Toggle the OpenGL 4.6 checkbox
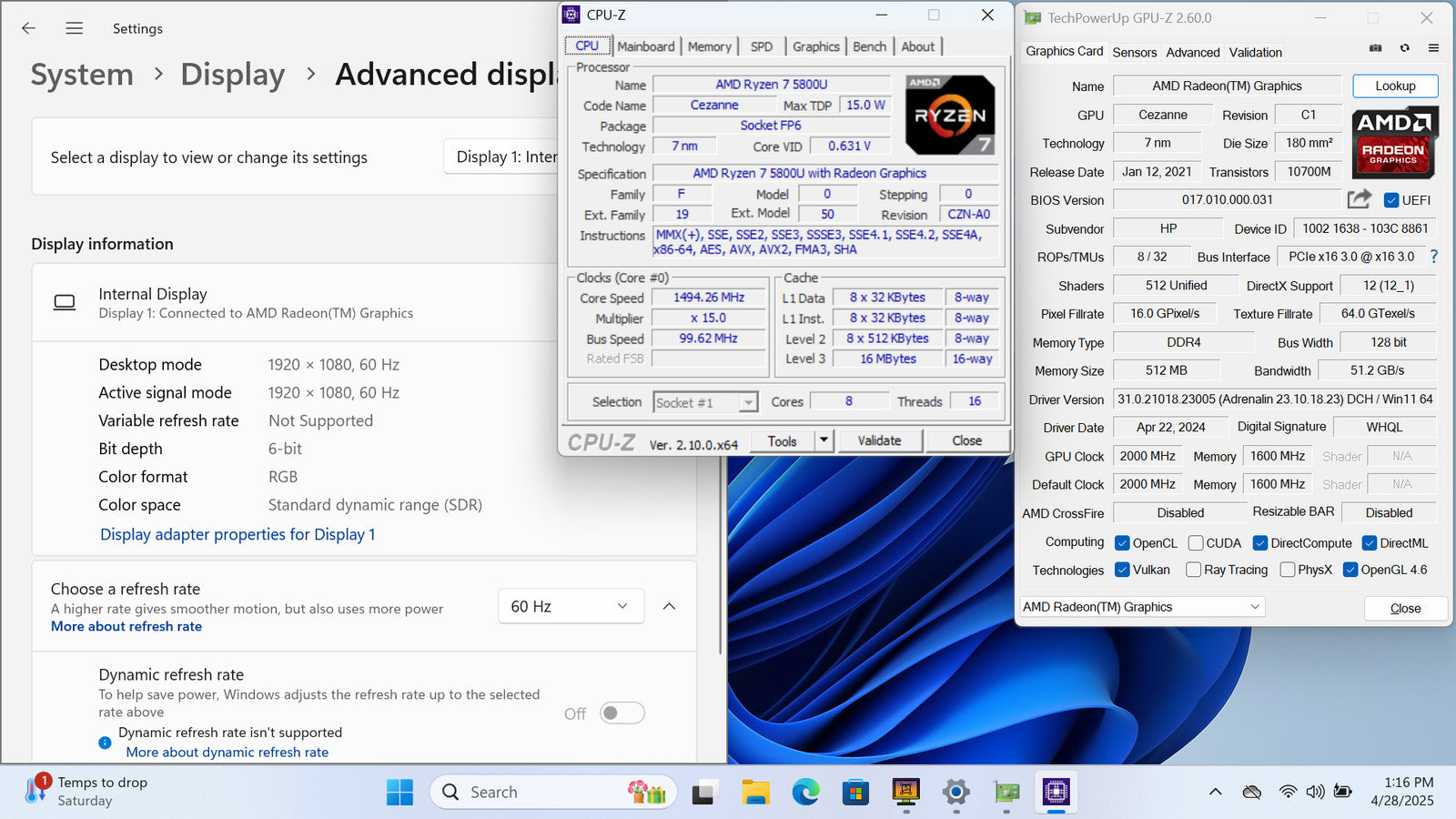 pyautogui.click(x=1350, y=570)
